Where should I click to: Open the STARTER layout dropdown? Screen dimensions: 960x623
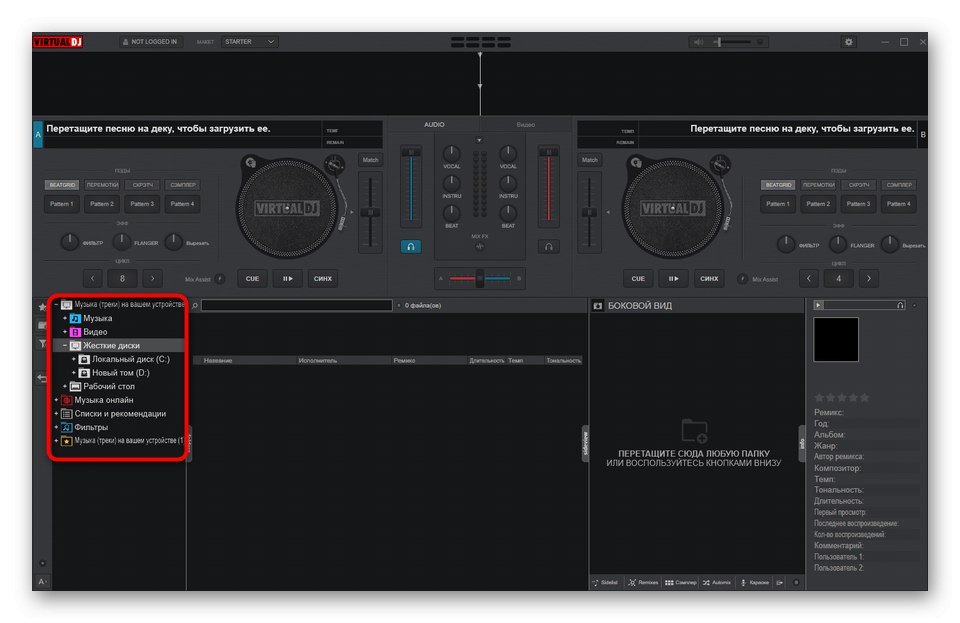[250, 42]
